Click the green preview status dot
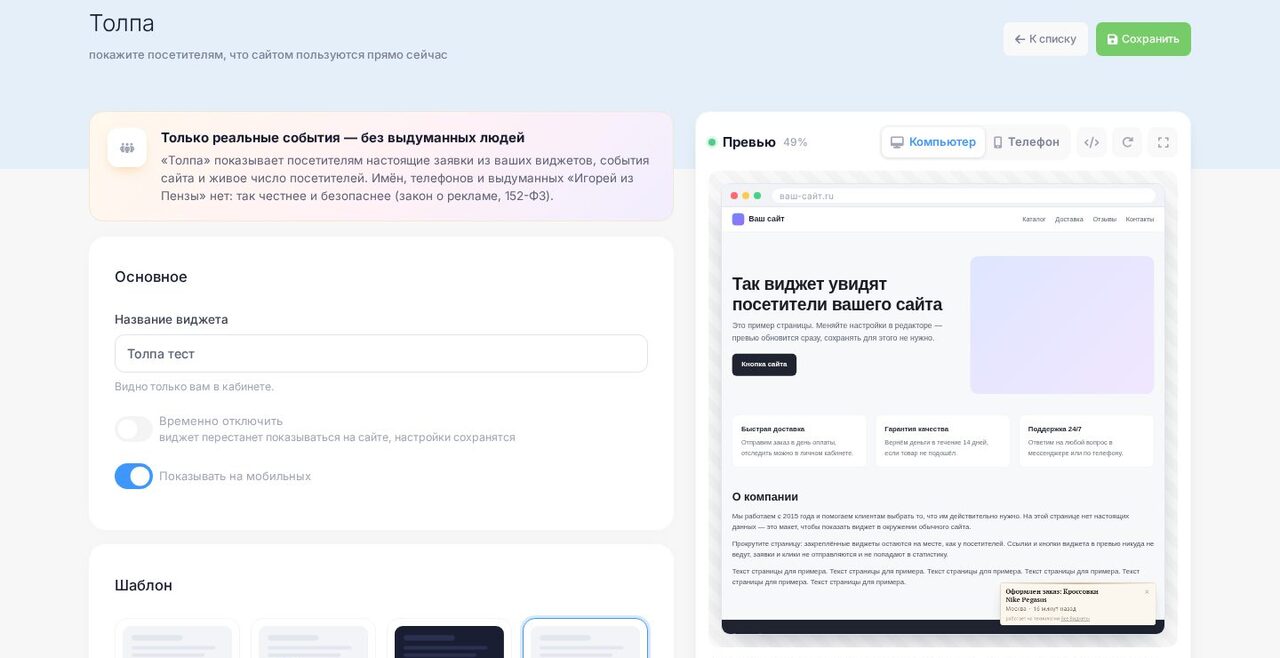The height and width of the screenshot is (658, 1280). click(x=712, y=142)
